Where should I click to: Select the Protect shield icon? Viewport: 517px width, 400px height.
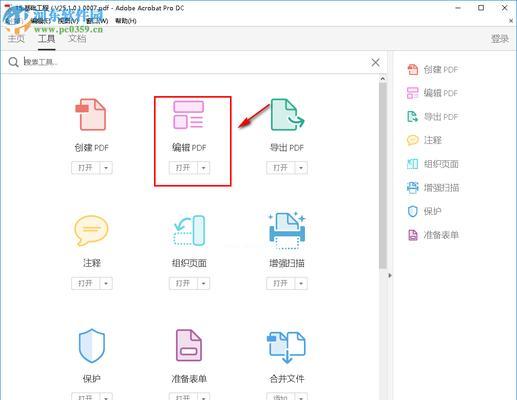92,346
